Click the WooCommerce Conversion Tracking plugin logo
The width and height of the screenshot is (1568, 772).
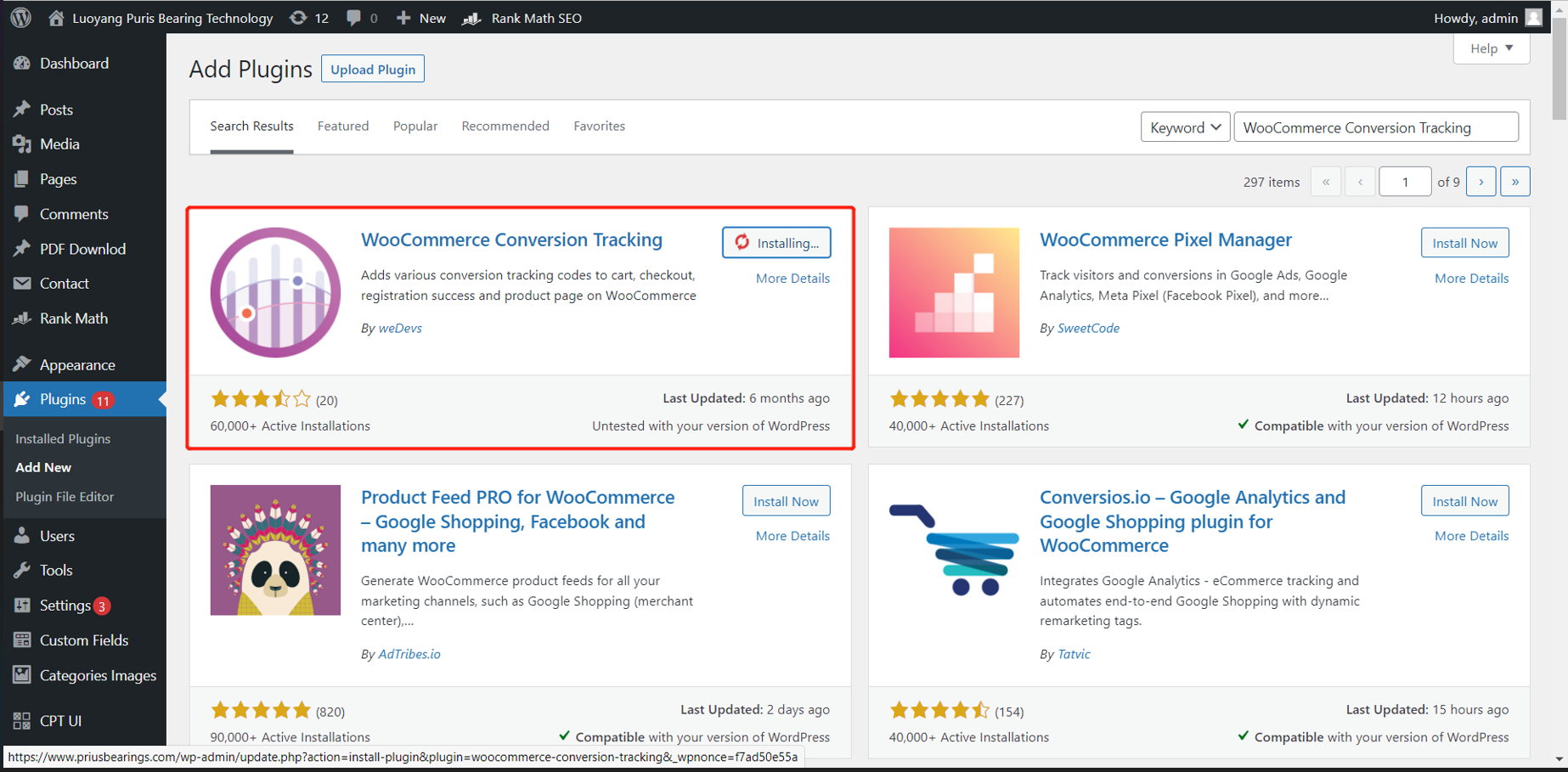coord(275,292)
